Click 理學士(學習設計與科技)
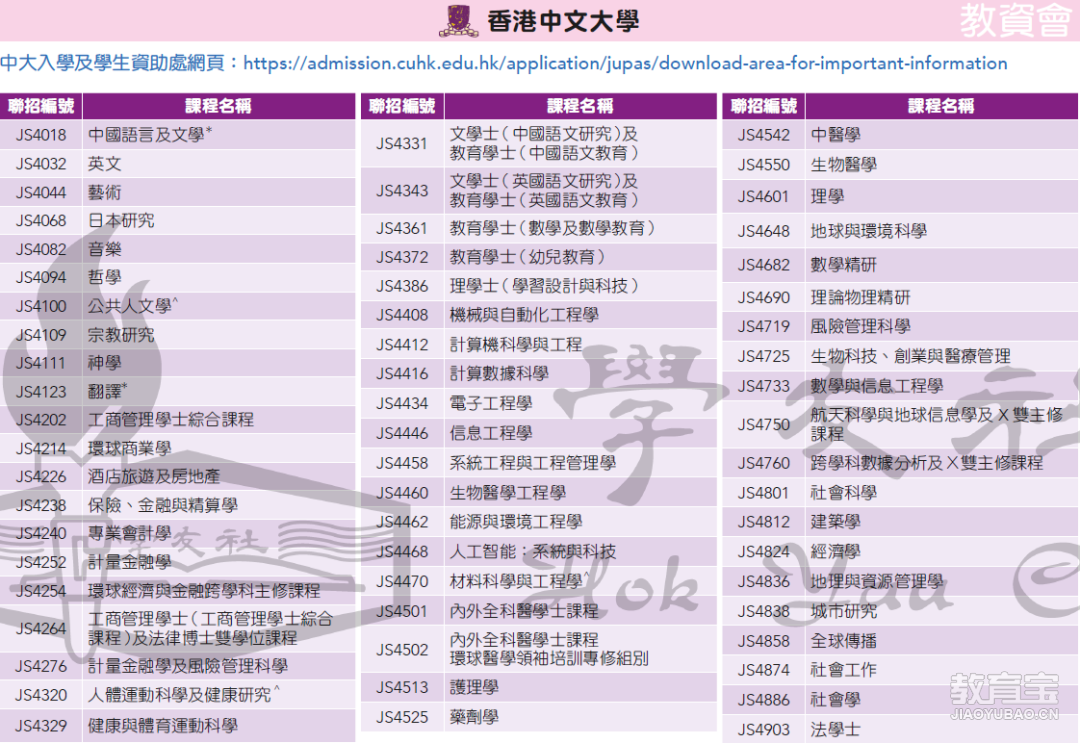 [x=543, y=286]
